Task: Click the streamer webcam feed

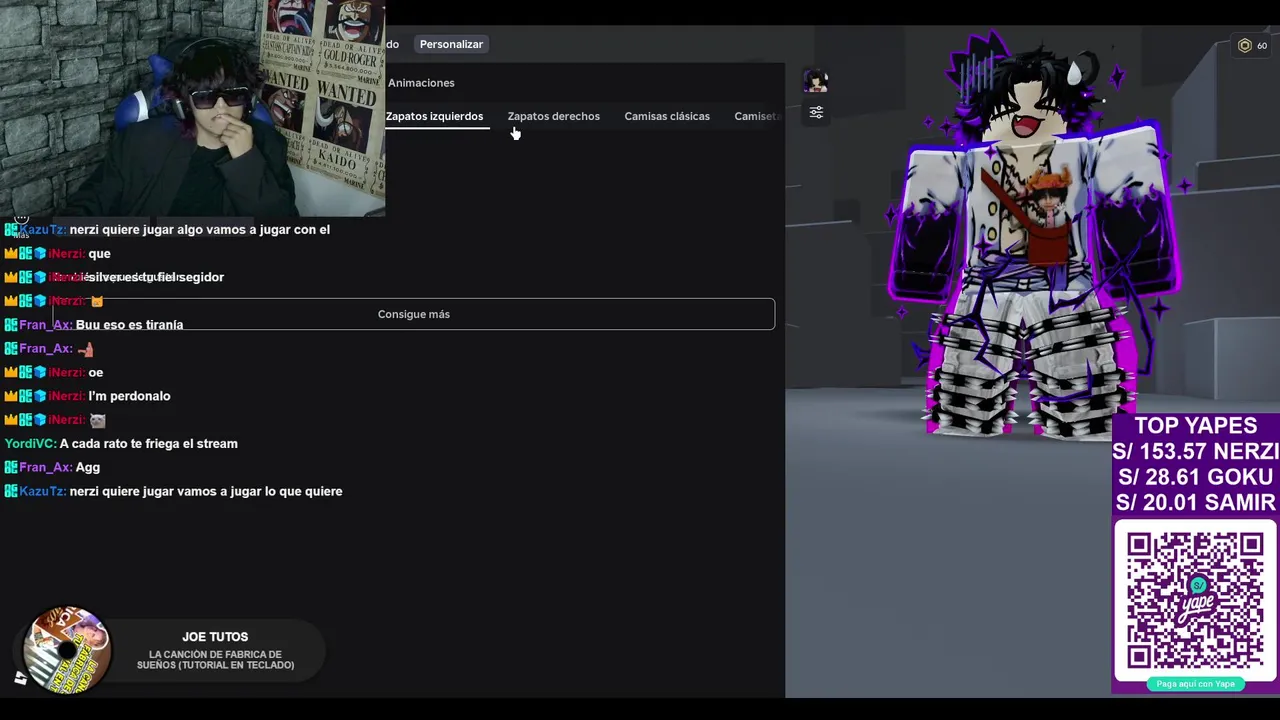Action: point(192,108)
